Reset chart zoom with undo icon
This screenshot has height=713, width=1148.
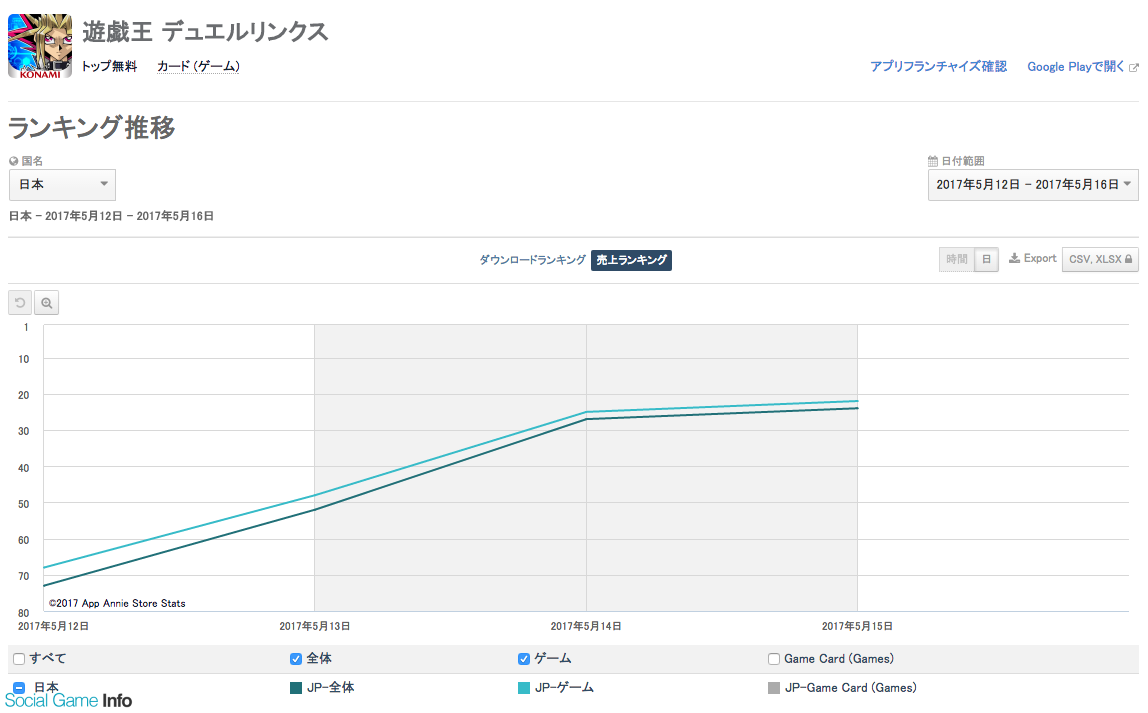(x=20, y=302)
